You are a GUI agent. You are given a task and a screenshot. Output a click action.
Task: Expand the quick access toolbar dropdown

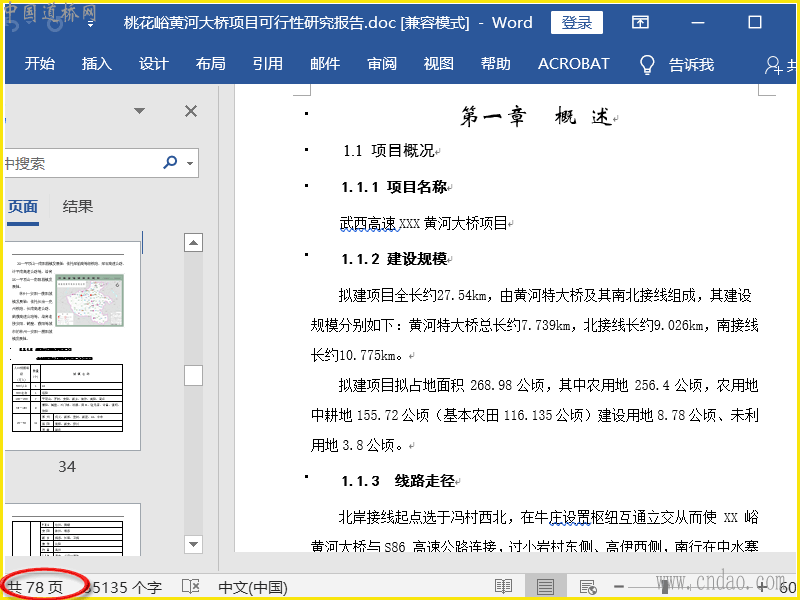pyautogui.click(x=90, y=23)
